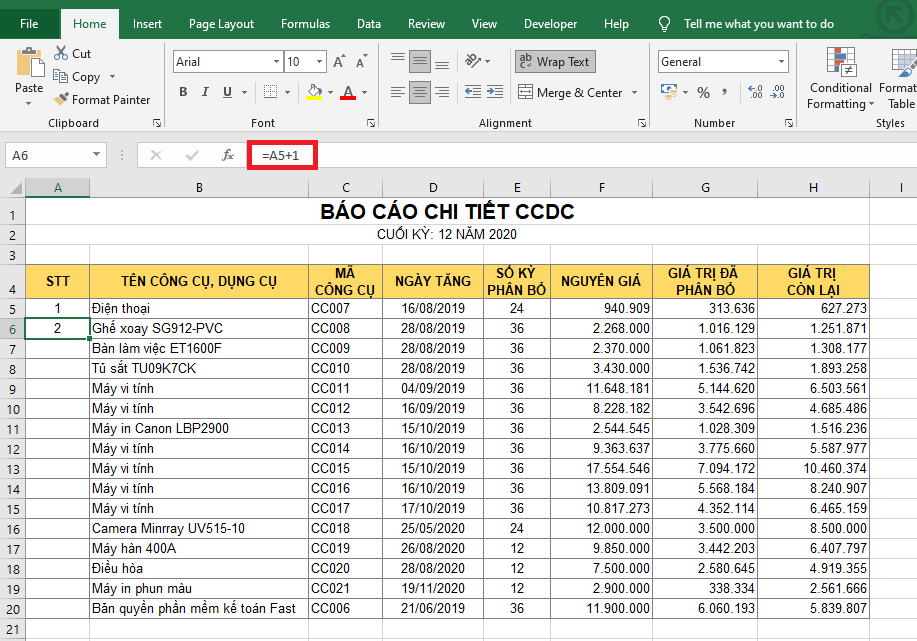Open Conditional Formatting icon menu
This screenshot has height=641, width=917.
(839, 62)
